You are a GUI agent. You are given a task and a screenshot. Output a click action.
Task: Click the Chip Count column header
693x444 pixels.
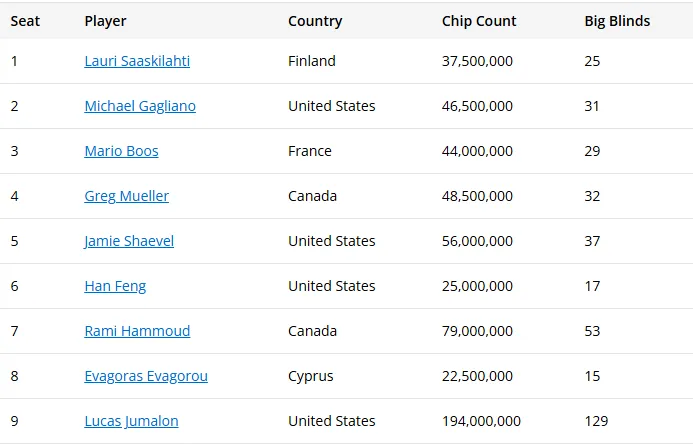point(479,21)
